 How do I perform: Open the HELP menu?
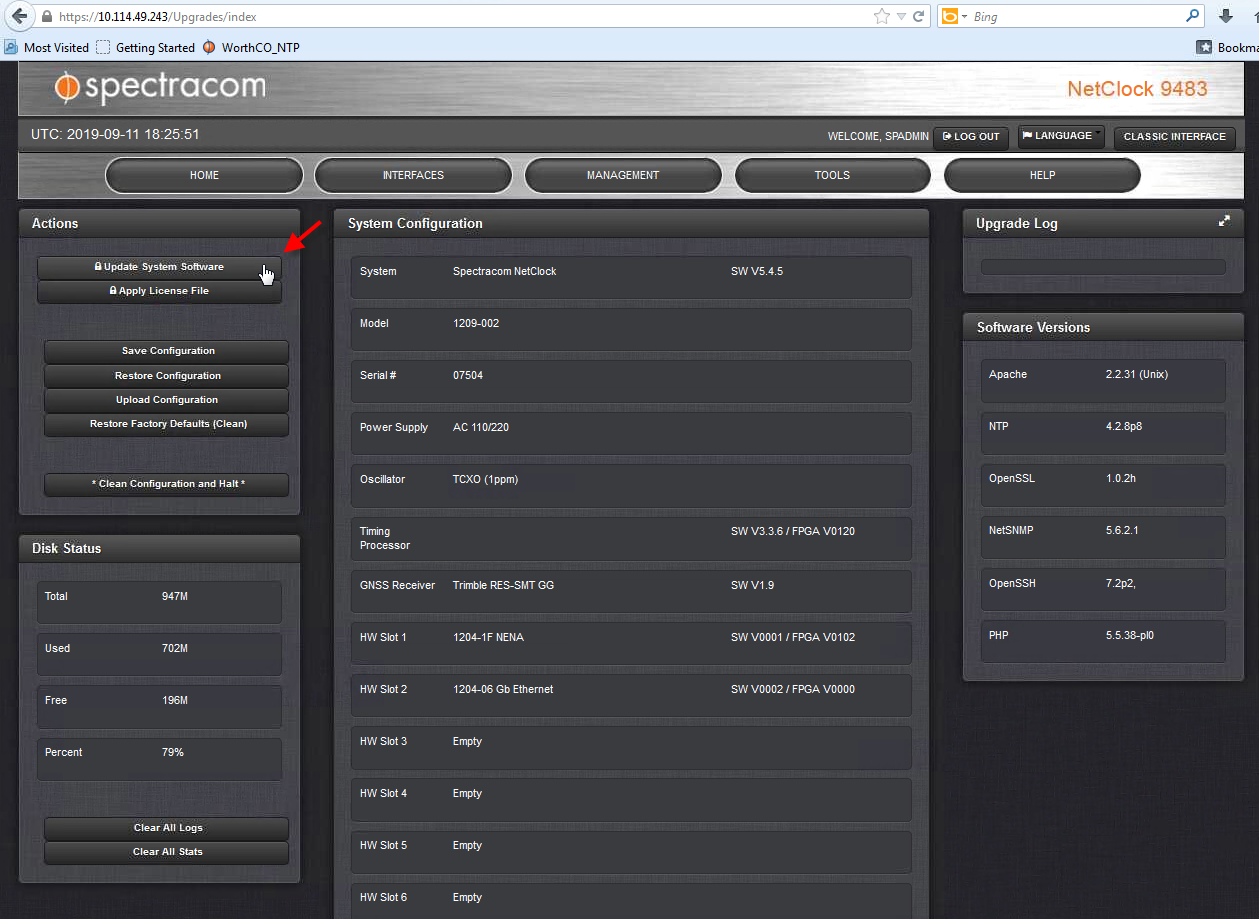1042,175
